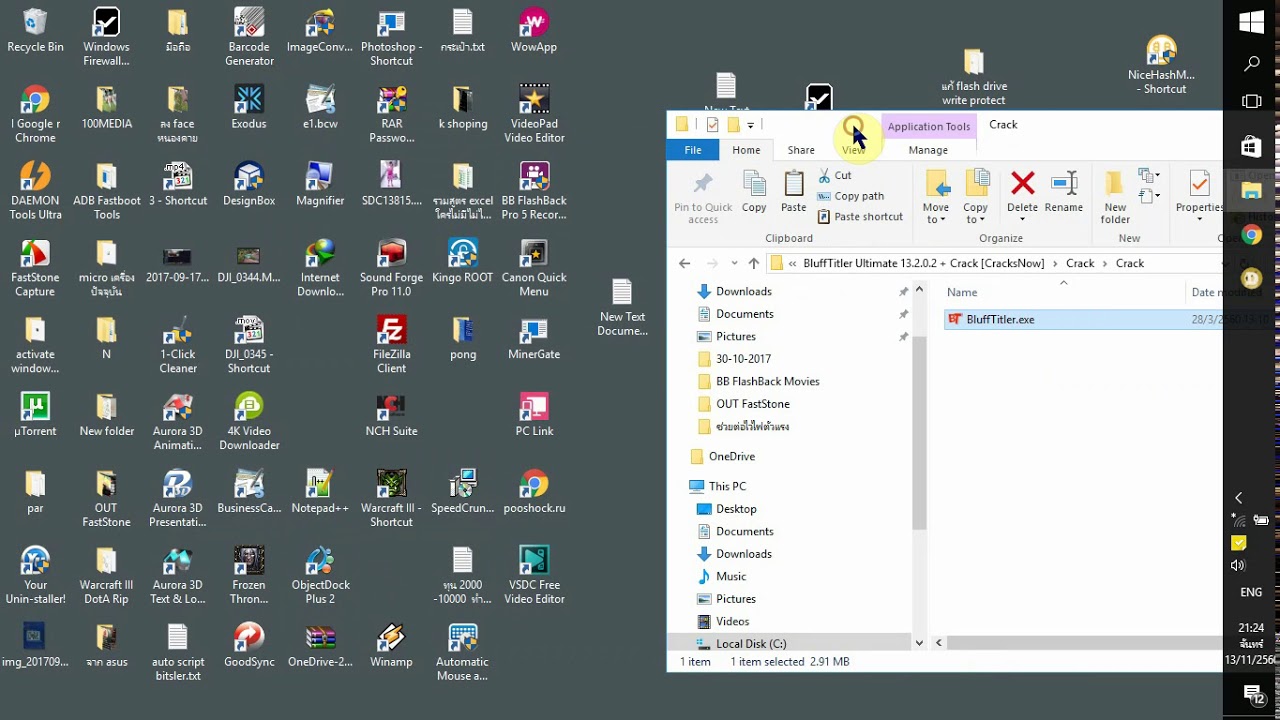
Task: Go up one folder level
Action: 753,264
